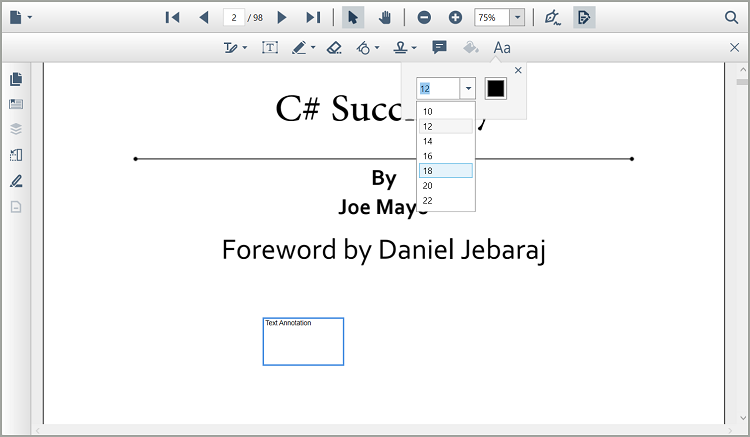The height and width of the screenshot is (437, 750).
Task: Open the page thumbnails panel
Action: pos(16,79)
